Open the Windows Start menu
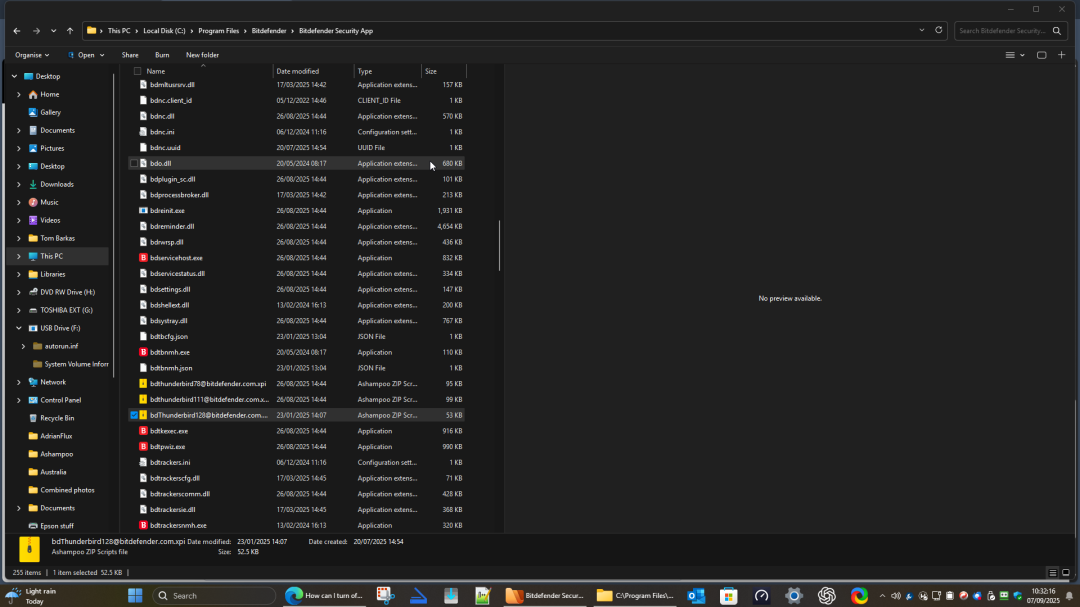The width and height of the screenshot is (1080, 607). point(135,596)
